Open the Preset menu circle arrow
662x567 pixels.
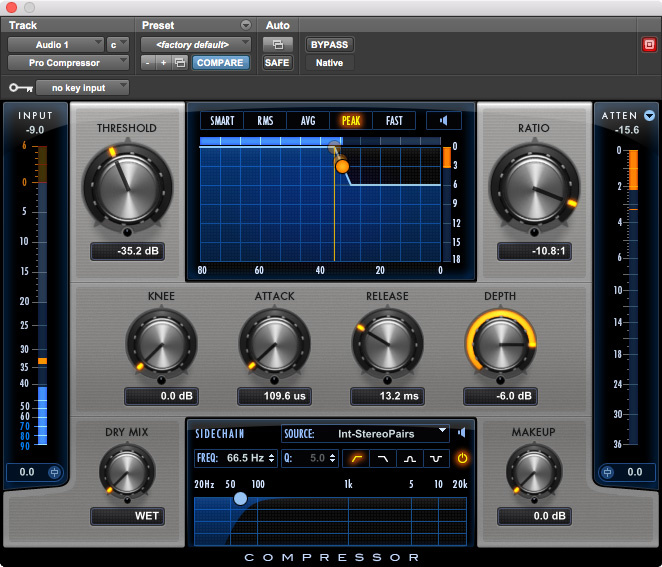pos(246,25)
